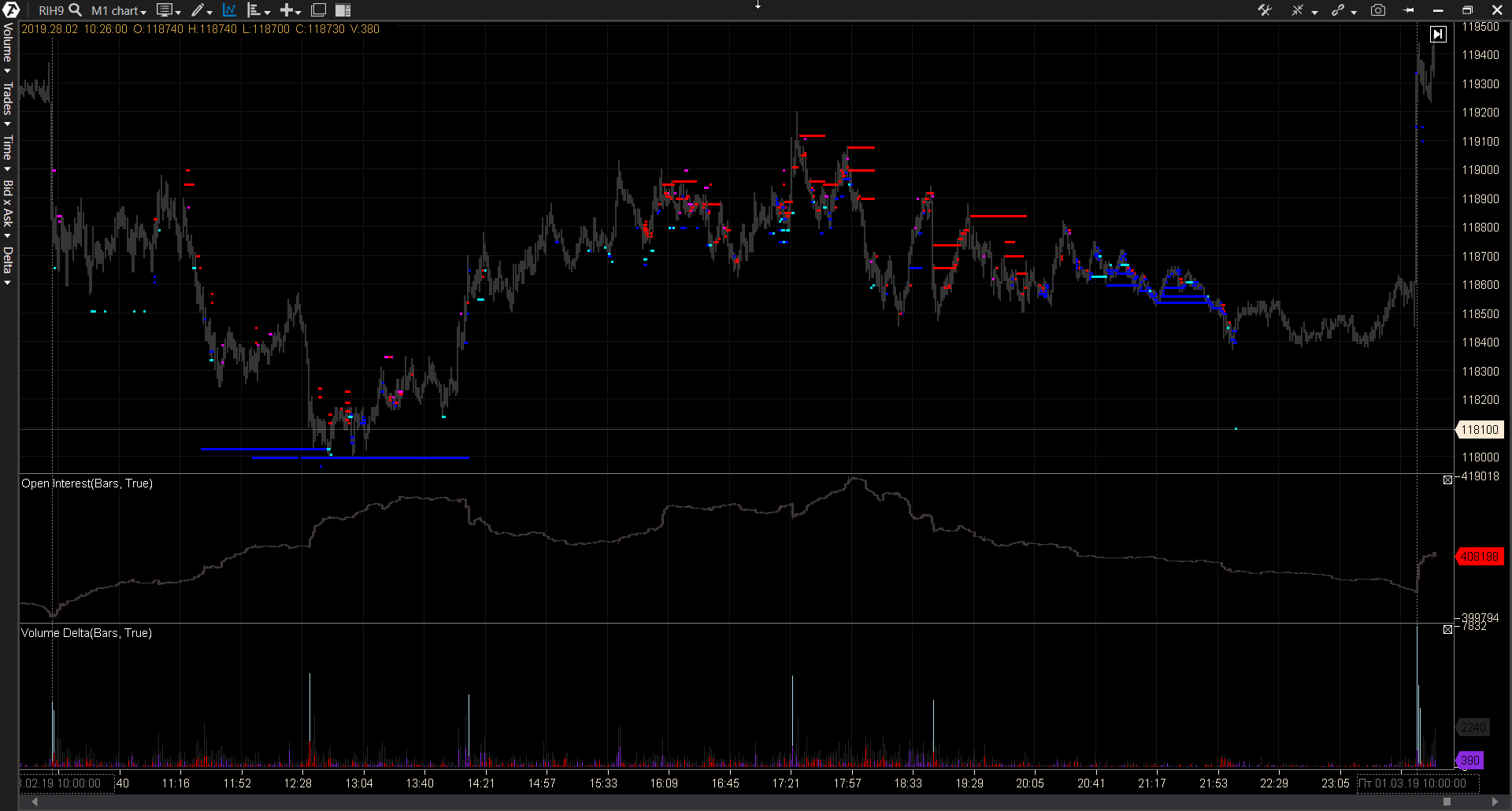
Task: Open the chart template monitor dropdown
Action: click(x=168, y=10)
